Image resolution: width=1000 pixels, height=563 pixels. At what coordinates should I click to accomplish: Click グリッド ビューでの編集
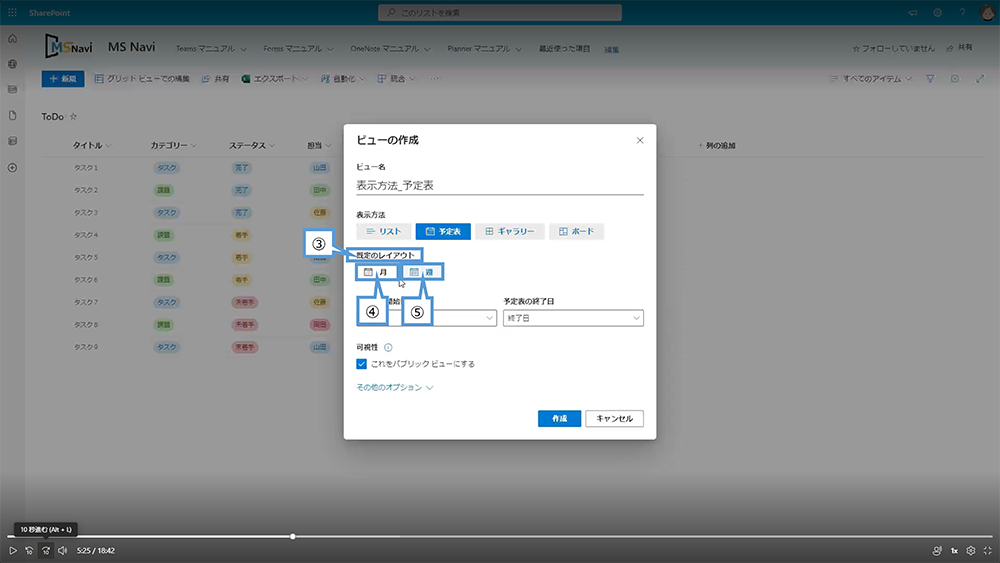click(142, 79)
